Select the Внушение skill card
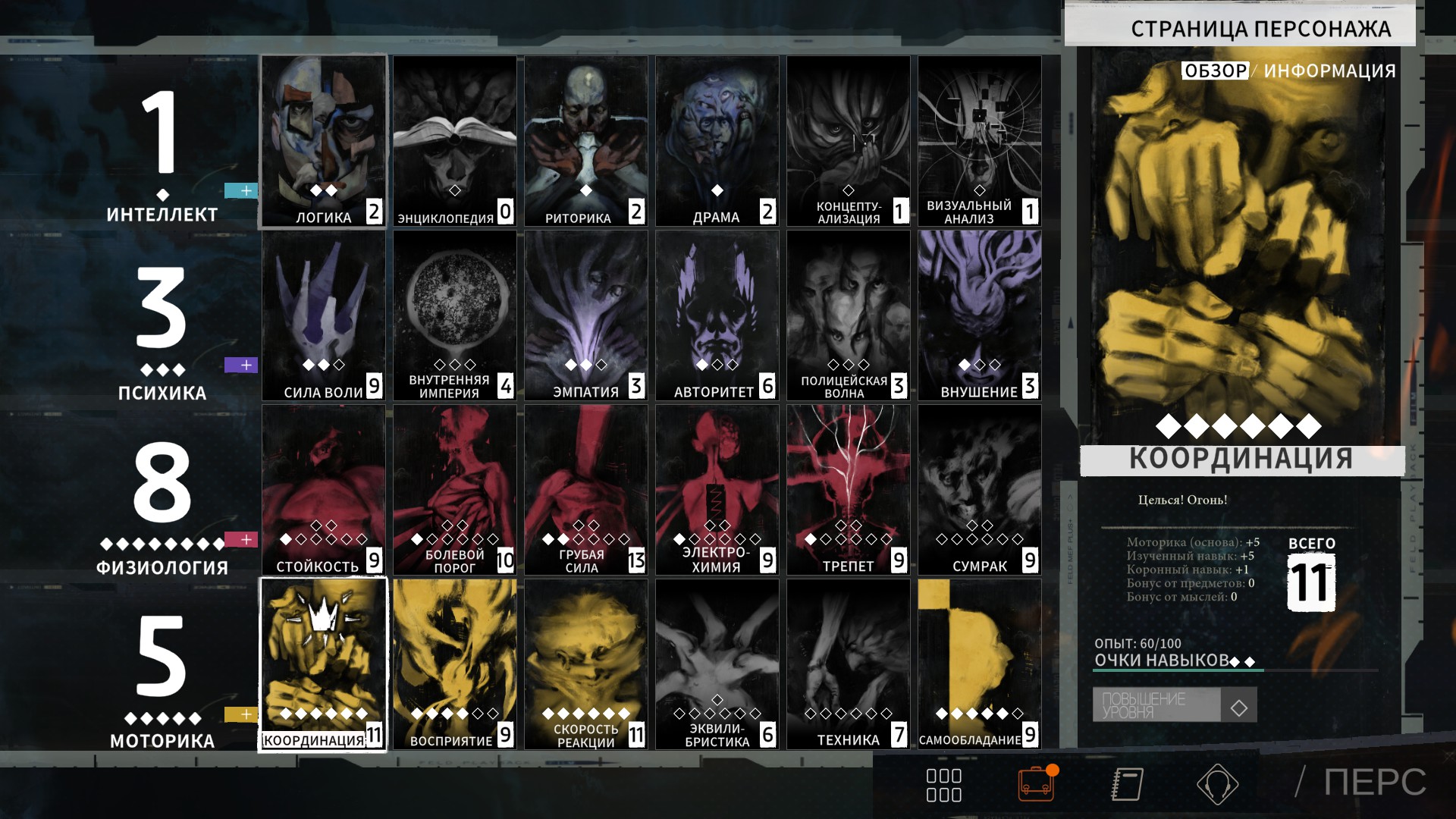Image resolution: width=1456 pixels, height=819 pixels. (x=980, y=315)
